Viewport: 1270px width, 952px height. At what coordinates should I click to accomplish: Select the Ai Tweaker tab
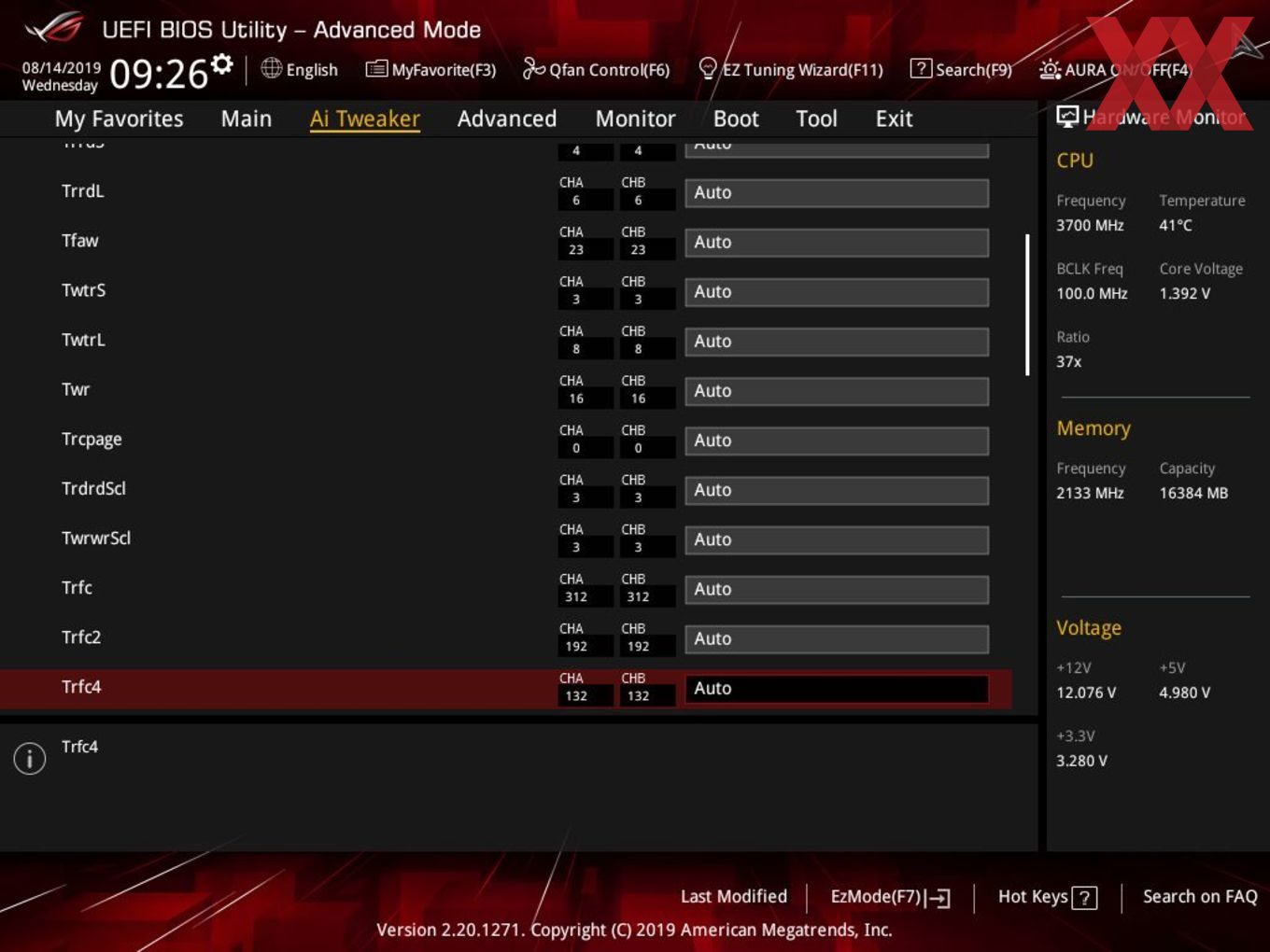[x=365, y=119]
